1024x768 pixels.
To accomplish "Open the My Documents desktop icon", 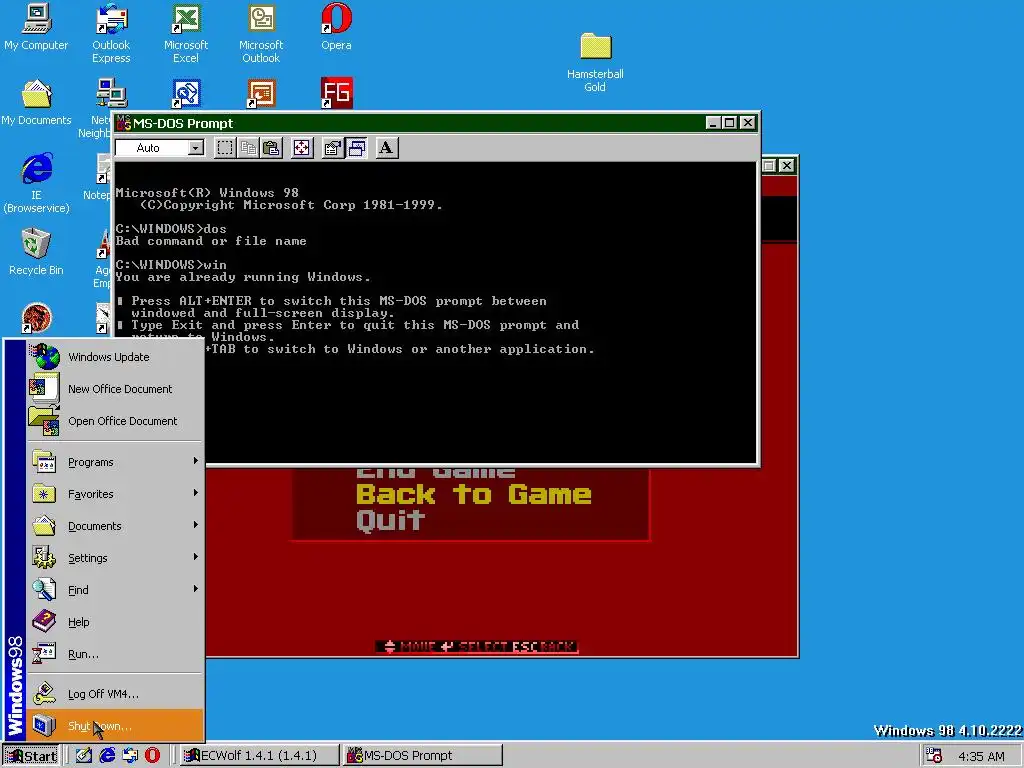I will (x=36, y=103).
